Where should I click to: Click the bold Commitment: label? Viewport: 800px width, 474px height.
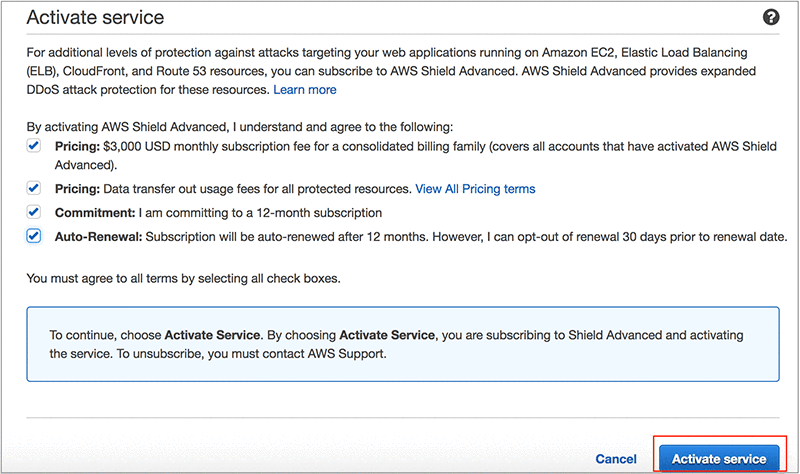95,213
